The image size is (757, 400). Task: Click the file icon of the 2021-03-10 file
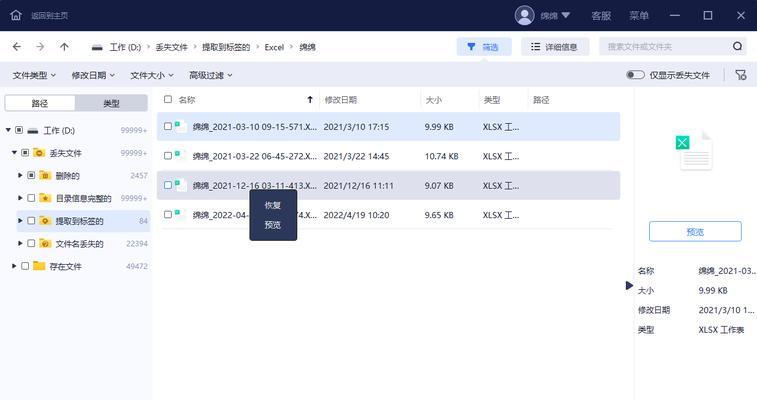pyautogui.click(x=181, y=126)
